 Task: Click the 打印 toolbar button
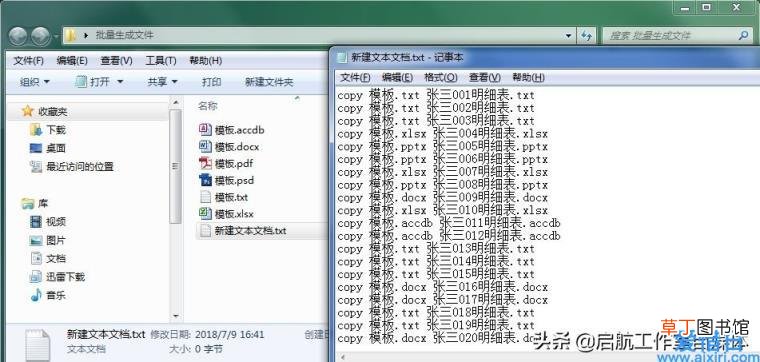pos(211,82)
